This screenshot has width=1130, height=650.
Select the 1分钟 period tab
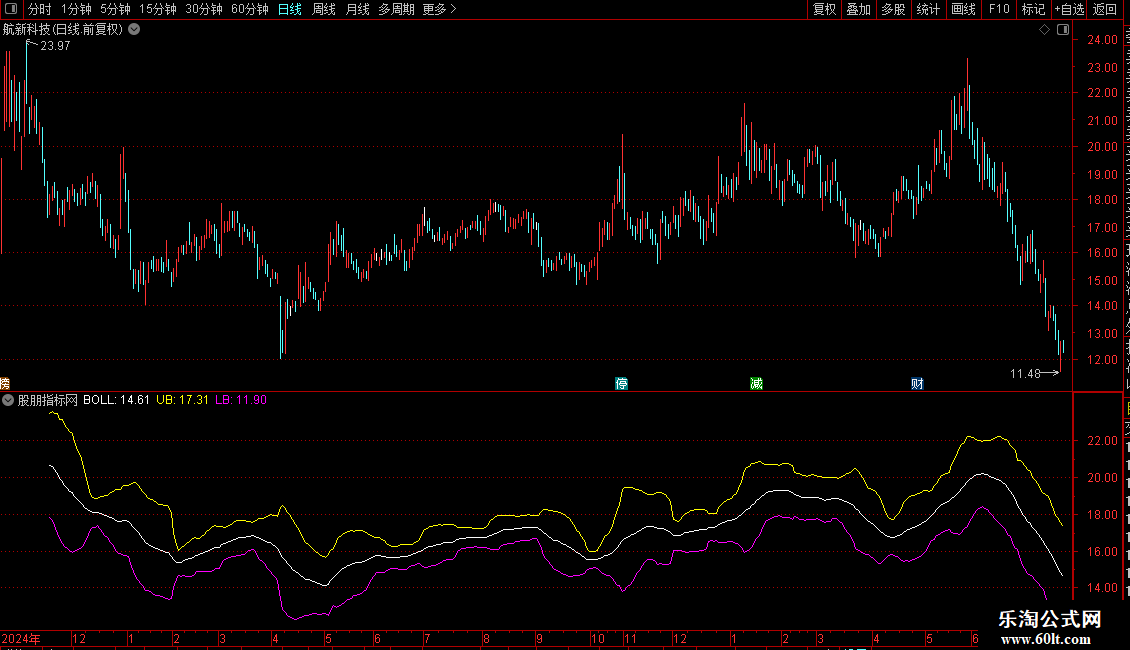(x=76, y=9)
